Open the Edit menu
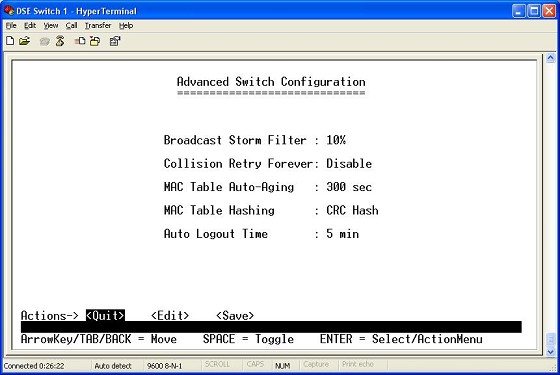The height and width of the screenshot is (375, 560). click(30, 26)
